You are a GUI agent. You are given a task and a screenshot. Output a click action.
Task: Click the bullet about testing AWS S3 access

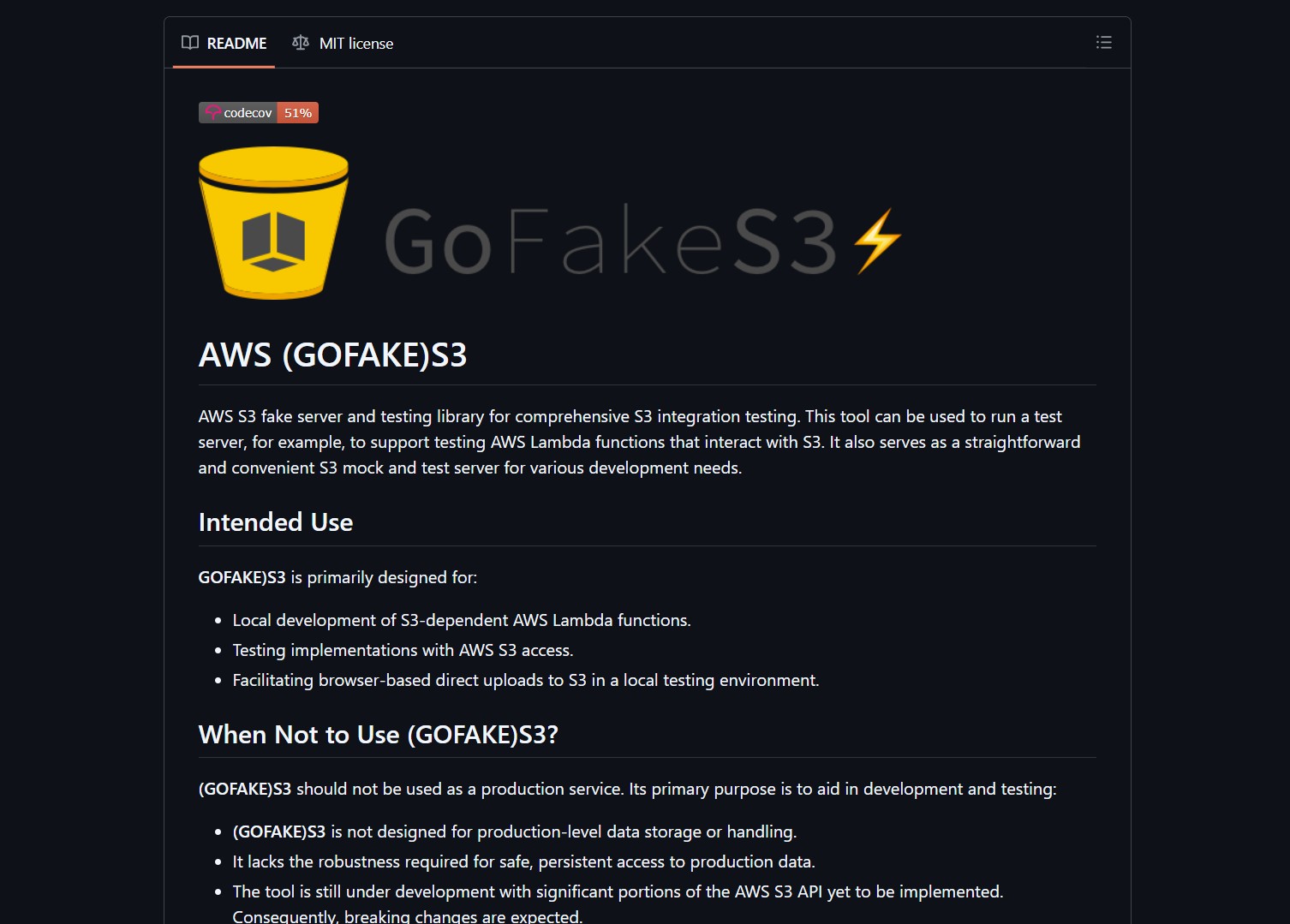click(x=403, y=649)
